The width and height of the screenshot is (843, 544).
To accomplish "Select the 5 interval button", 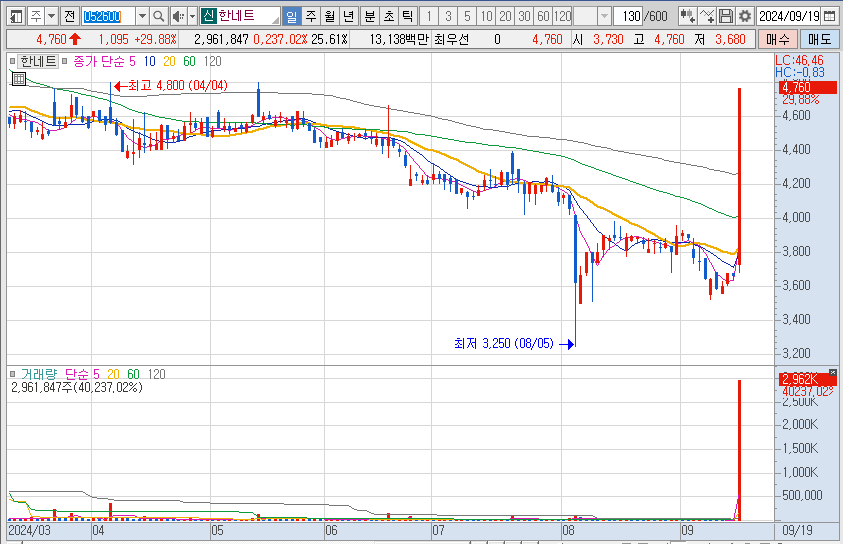I will point(467,16).
